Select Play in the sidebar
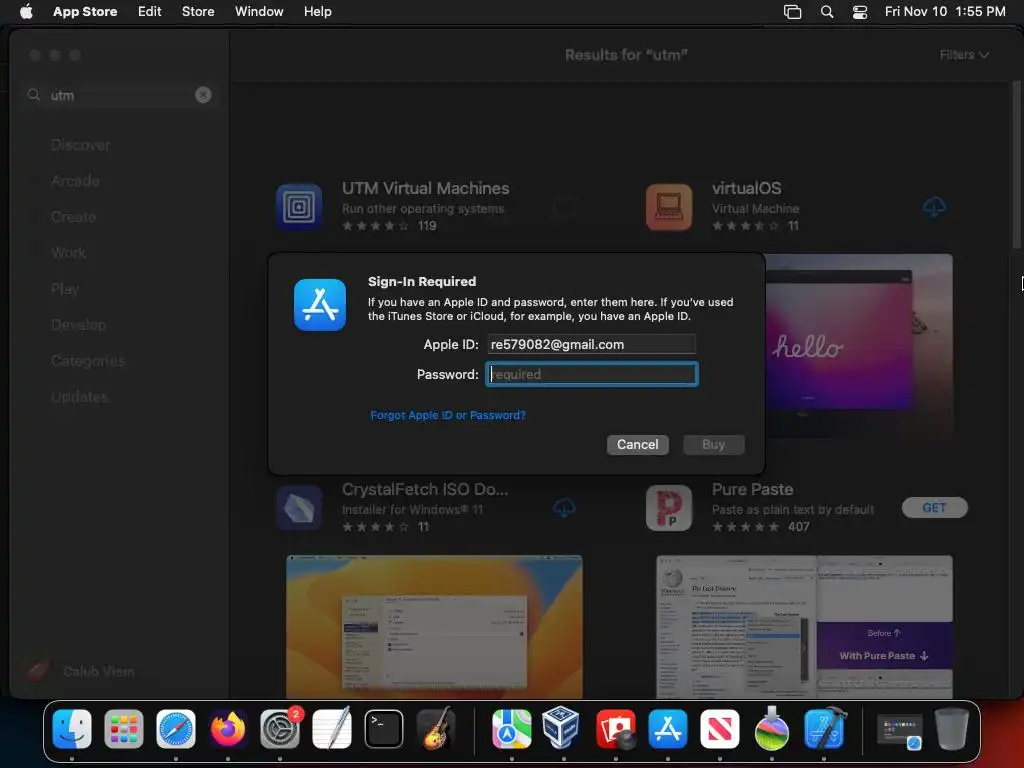This screenshot has height=768, width=1024. 65,289
